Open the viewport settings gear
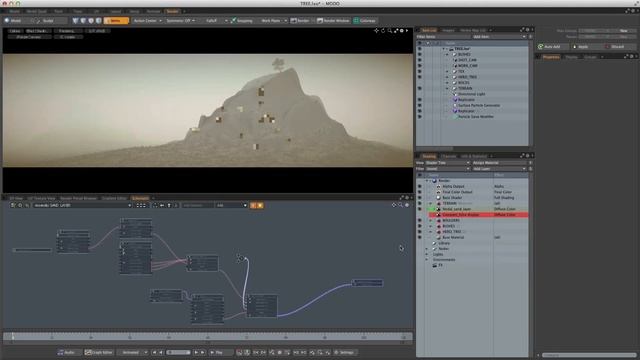Viewport: 640px width, 360px height. tap(402, 31)
